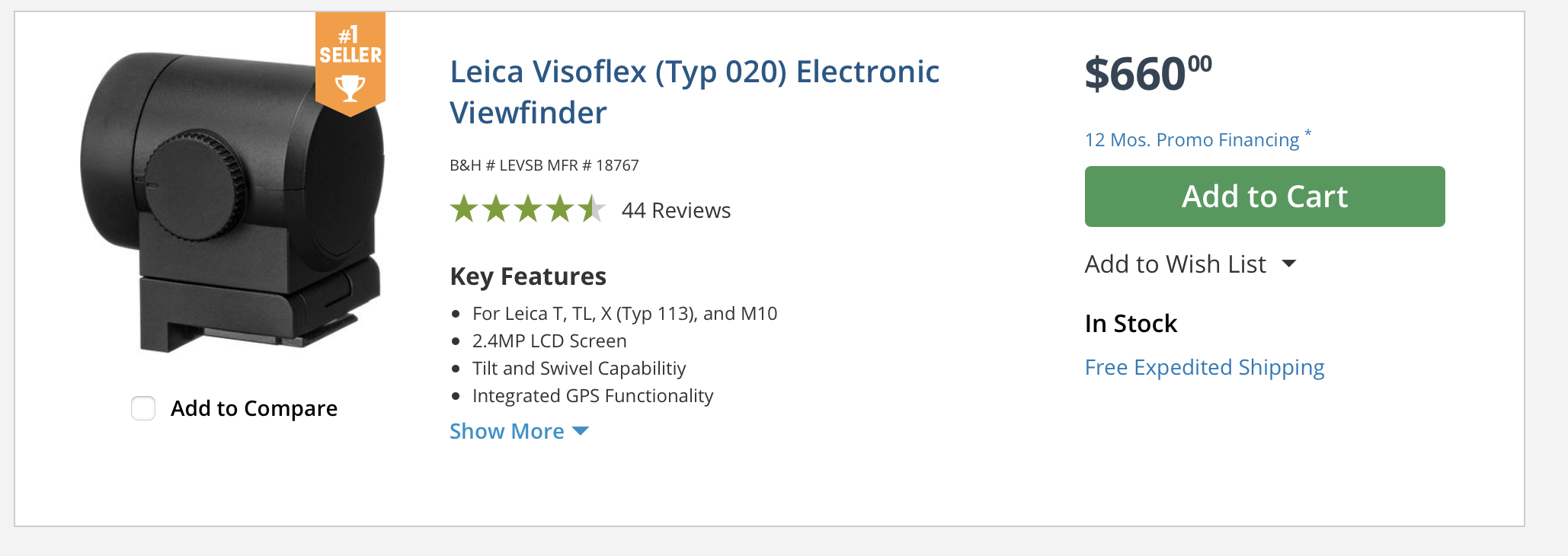Click the Key Features heading
The height and width of the screenshot is (556, 1568).
(528, 276)
